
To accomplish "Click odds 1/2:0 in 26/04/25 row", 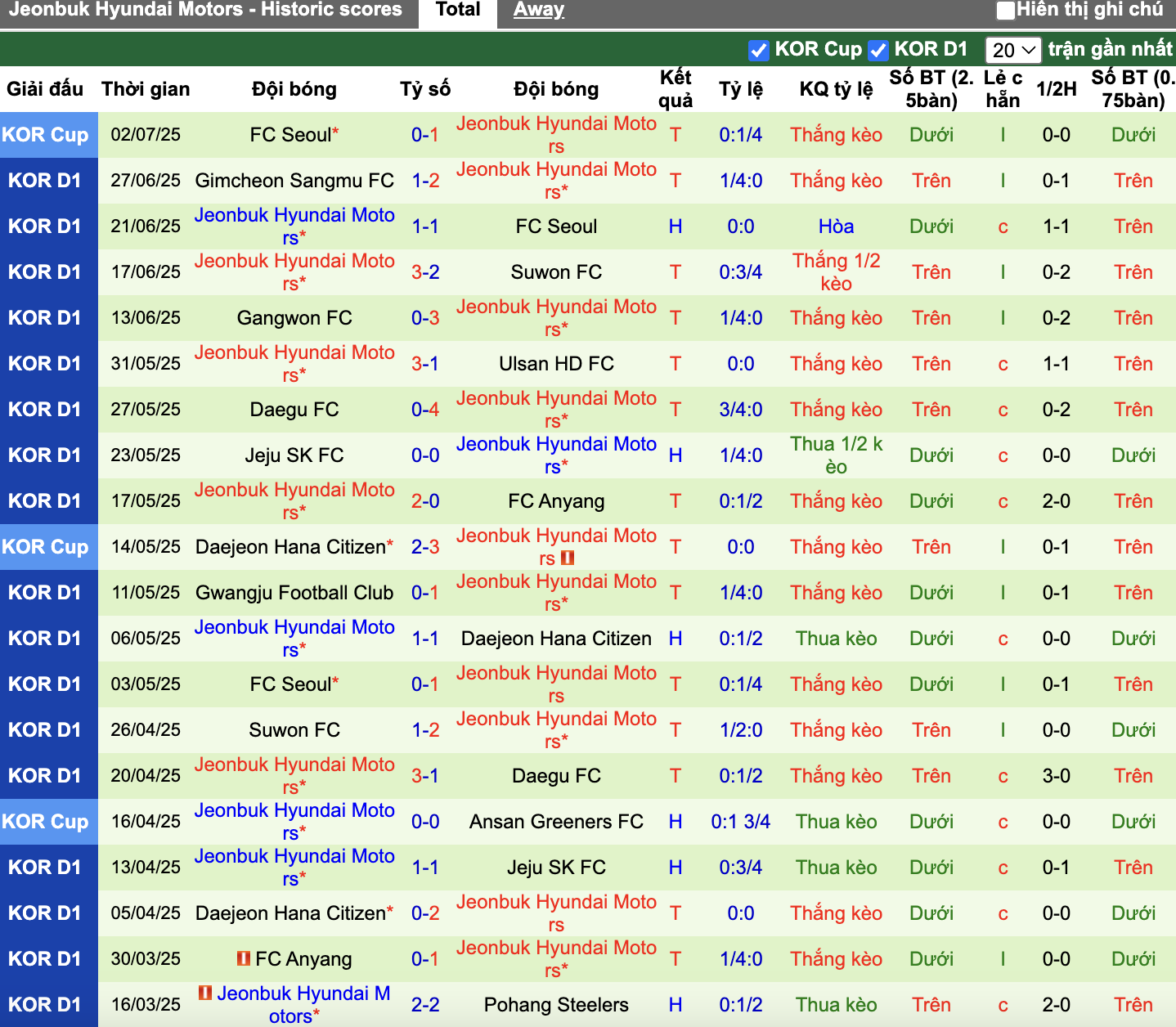I will pyautogui.click(x=741, y=730).
